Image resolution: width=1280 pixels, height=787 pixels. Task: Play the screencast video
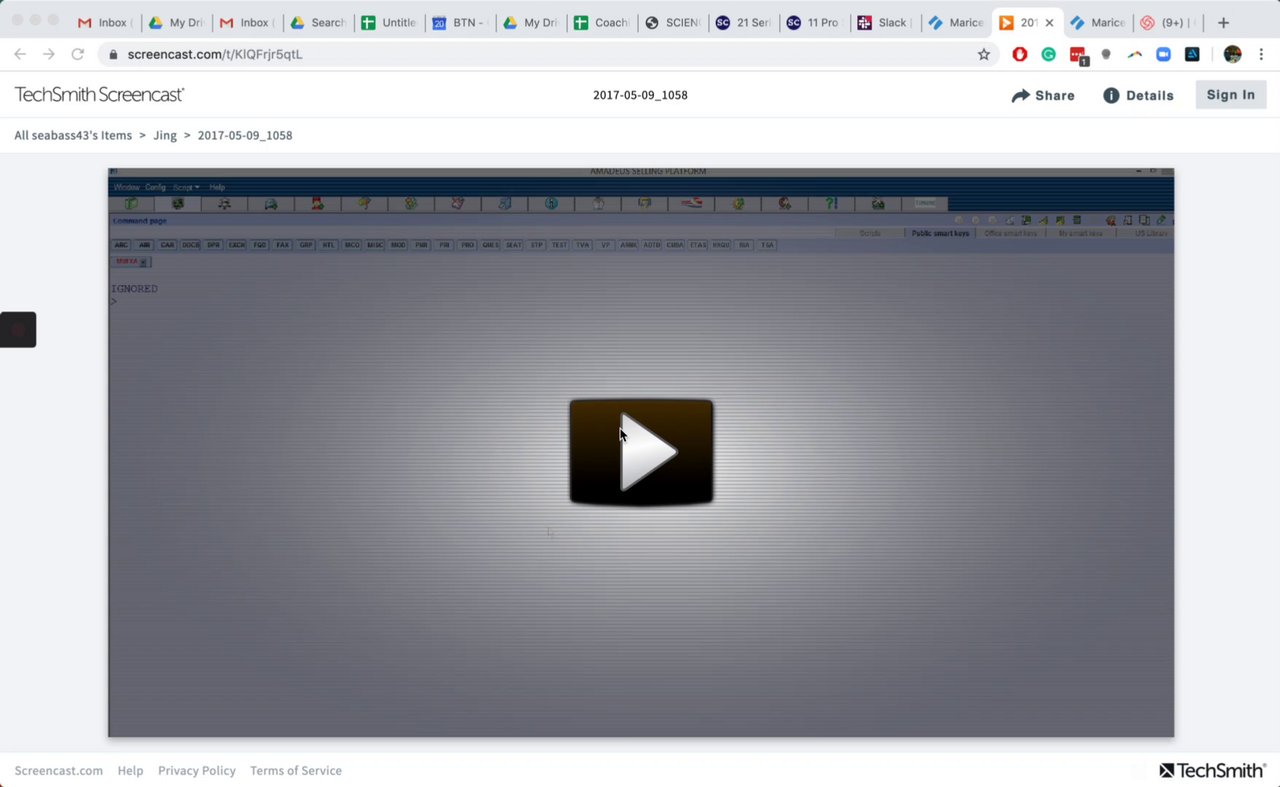click(x=641, y=452)
